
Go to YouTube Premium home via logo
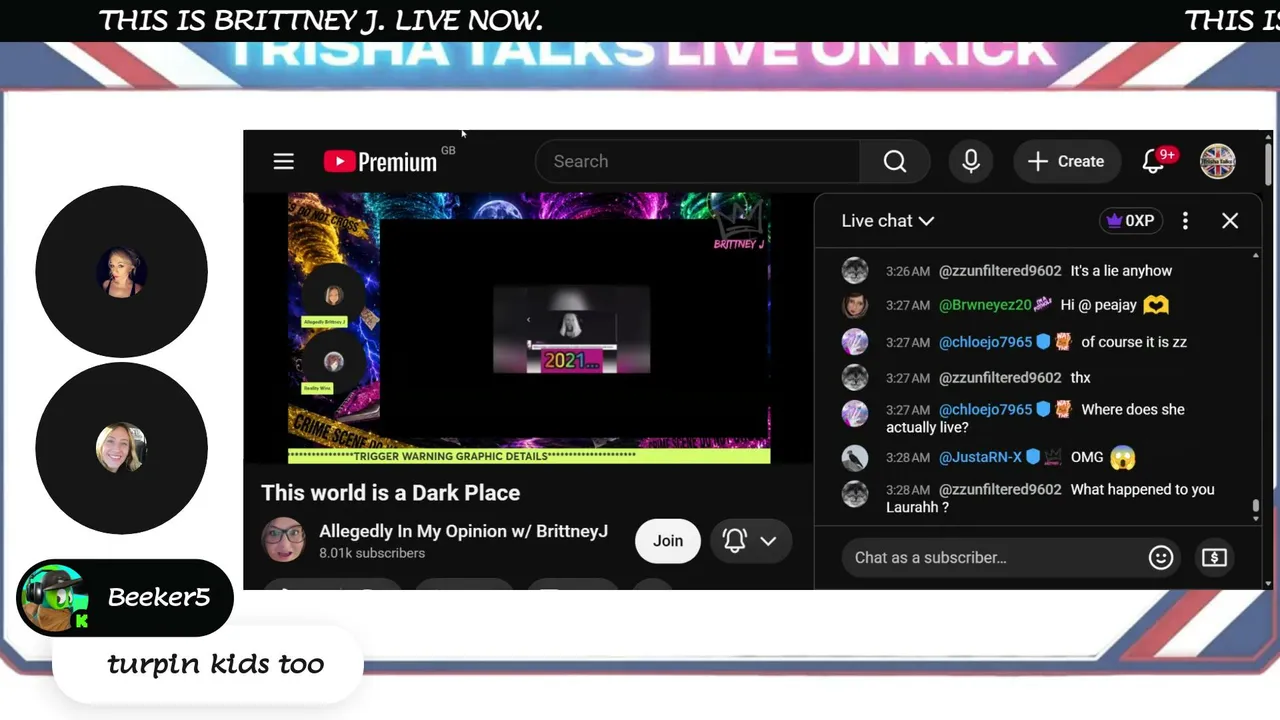(381, 161)
